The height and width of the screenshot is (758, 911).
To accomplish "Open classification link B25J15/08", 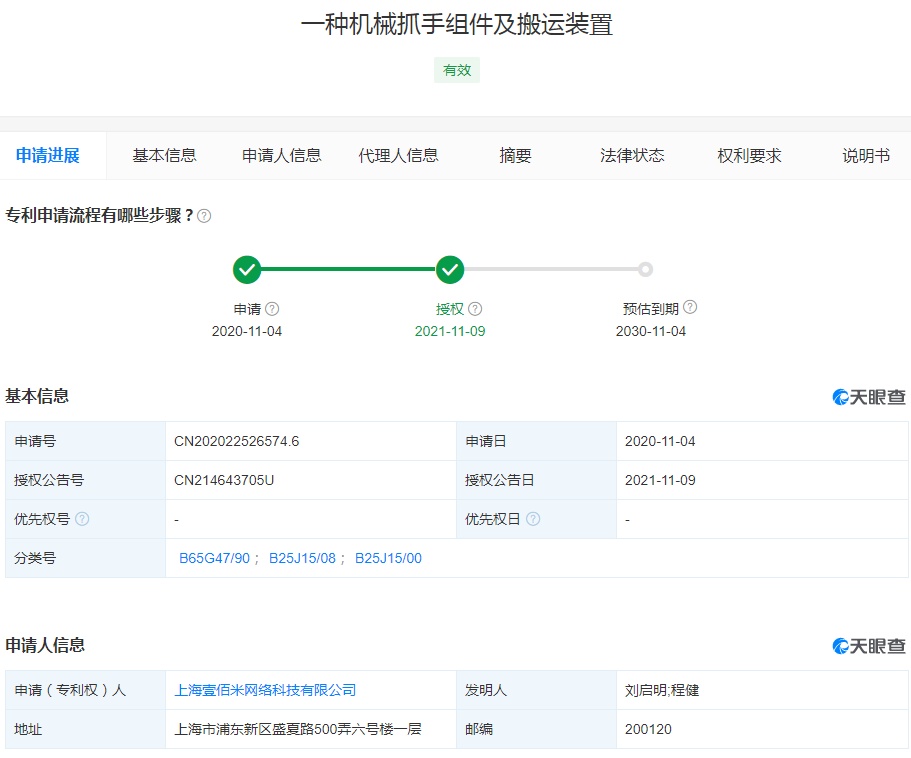I will click(x=302, y=558).
